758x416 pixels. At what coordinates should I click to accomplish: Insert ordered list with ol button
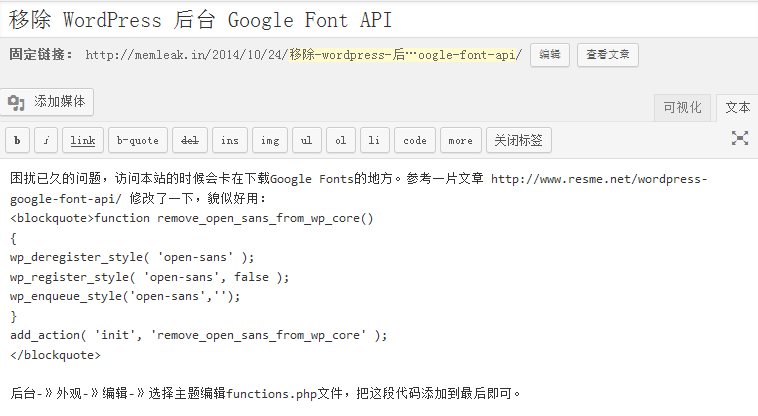[341, 140]
